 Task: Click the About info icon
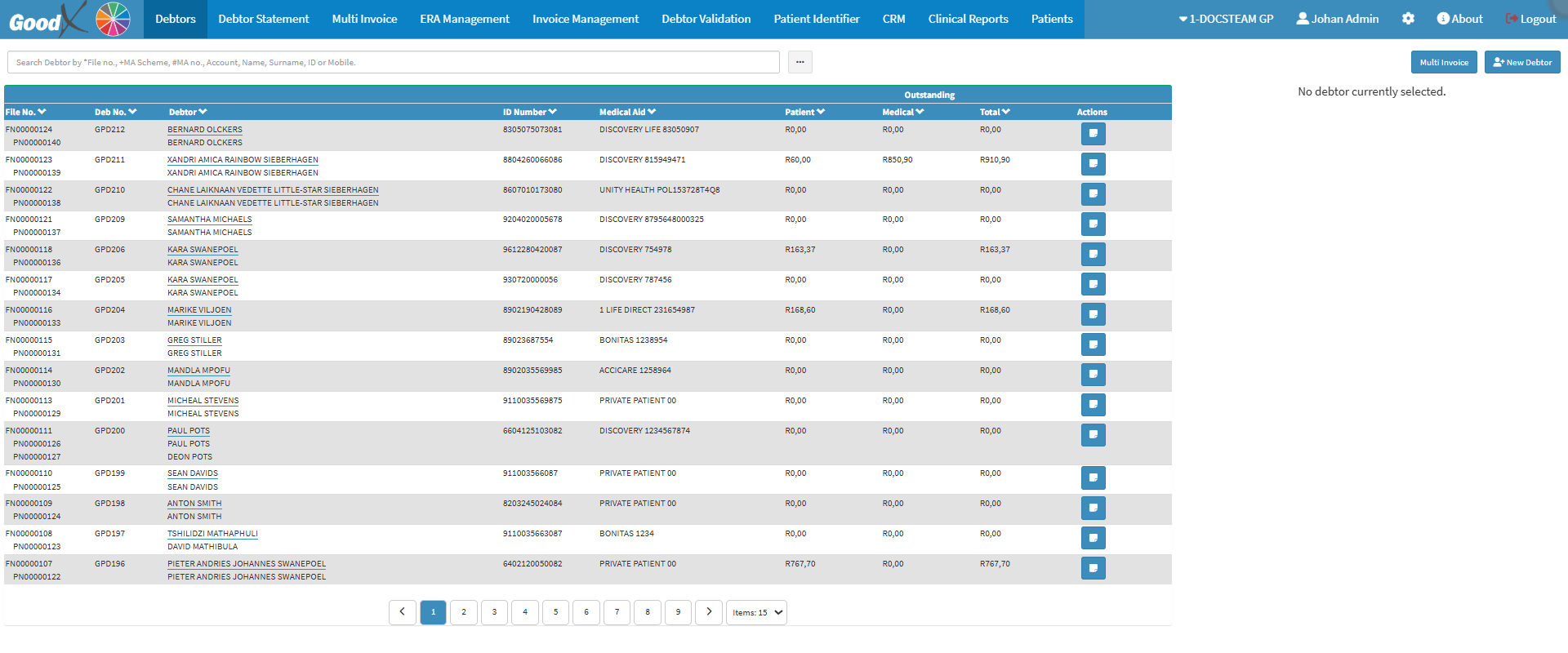tap(1443, 19)
